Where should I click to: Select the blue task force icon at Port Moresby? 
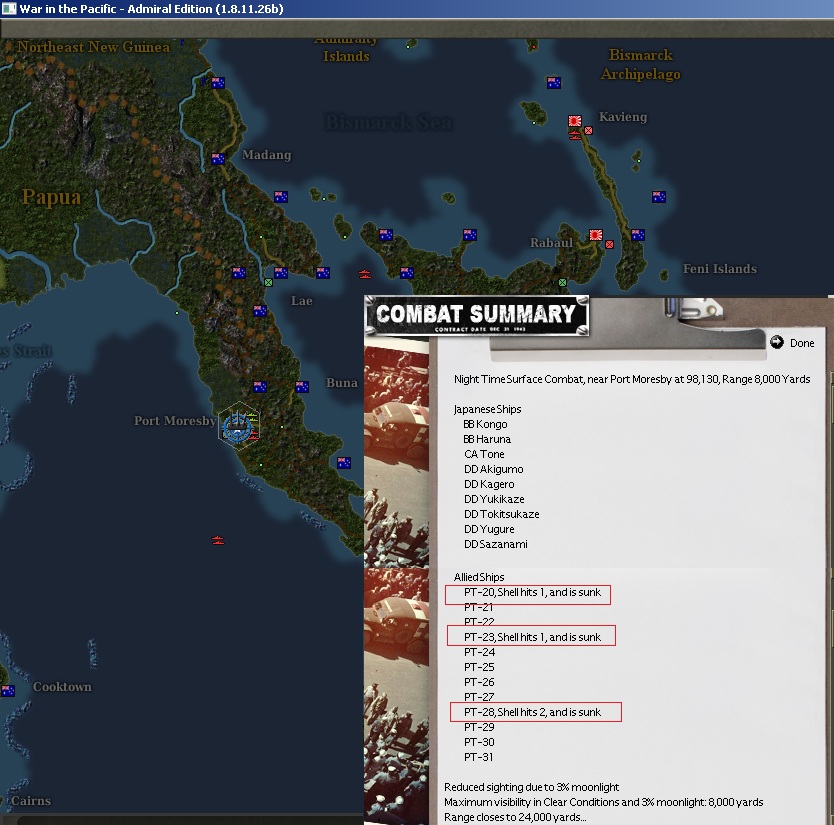pos(237,426)
